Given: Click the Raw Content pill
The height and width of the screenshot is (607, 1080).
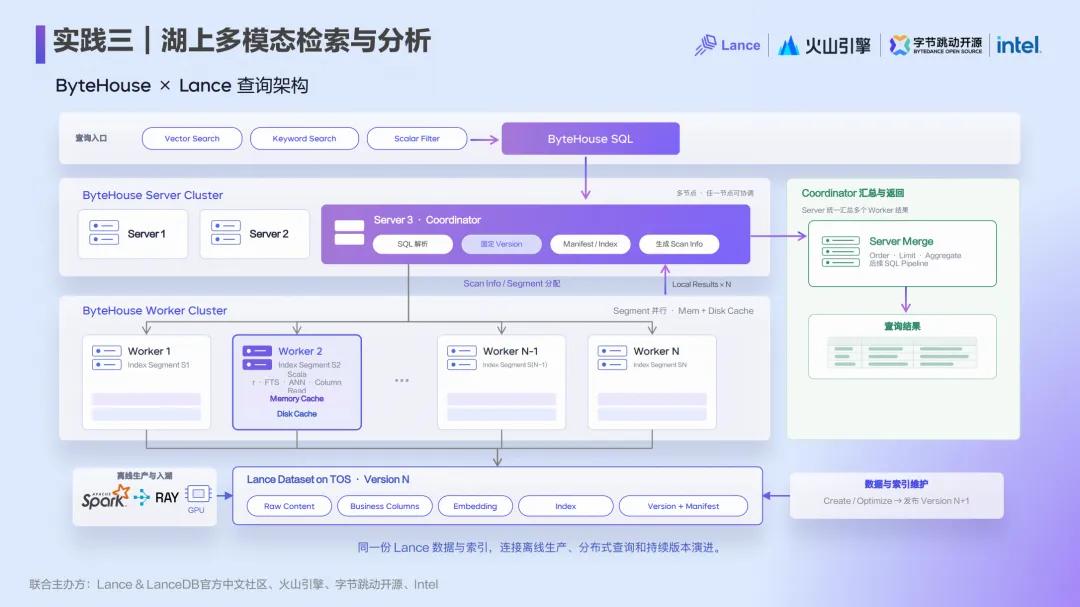Looking at the screenshot, I should (x=289, y=506).
